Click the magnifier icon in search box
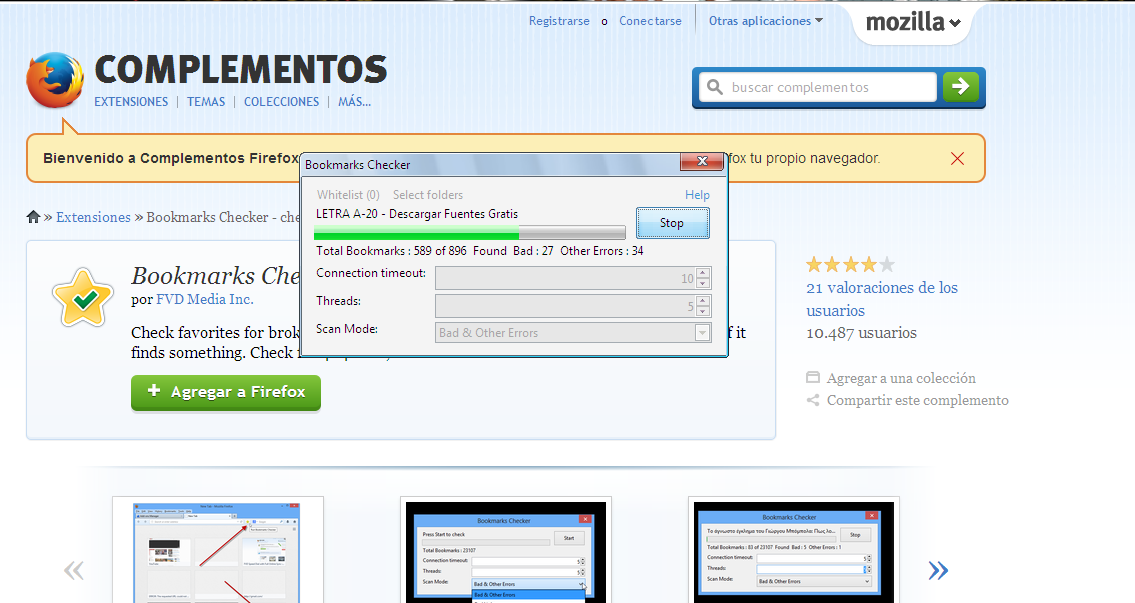Image resolution: width=1135 pixels, height=603 pixels. (714, 87)
